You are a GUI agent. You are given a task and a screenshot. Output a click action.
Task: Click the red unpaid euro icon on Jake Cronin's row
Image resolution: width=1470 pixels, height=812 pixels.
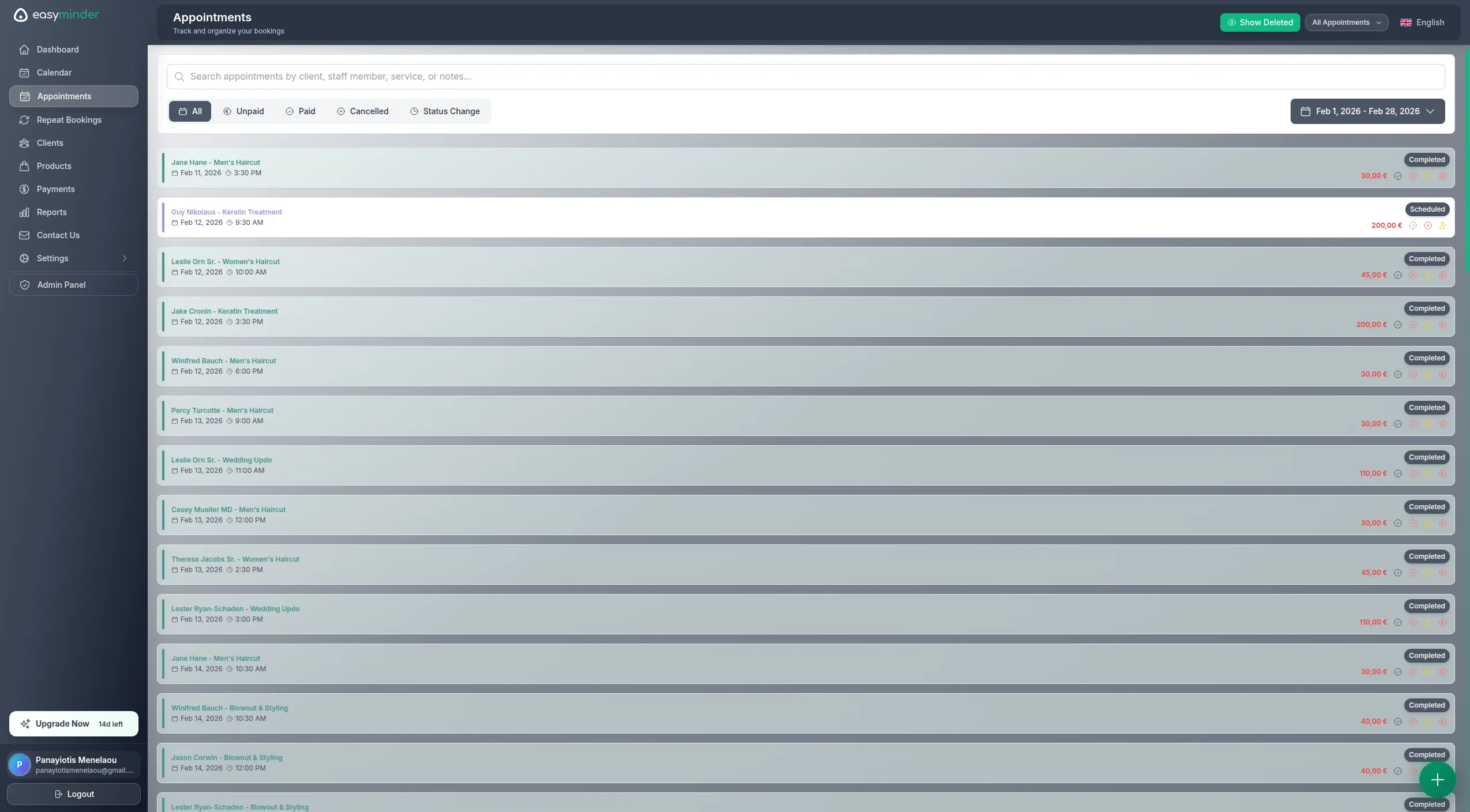[1443, 325]
